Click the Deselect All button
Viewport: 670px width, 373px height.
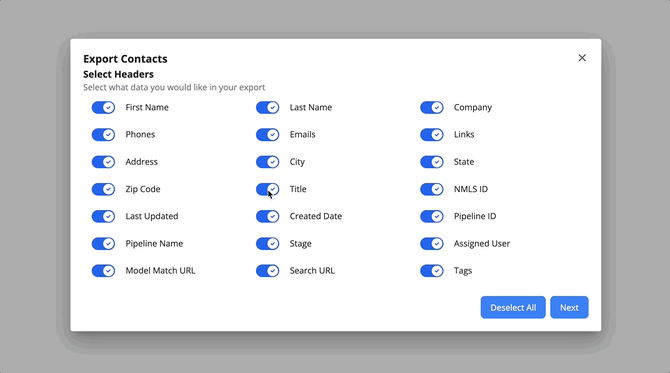513,307
